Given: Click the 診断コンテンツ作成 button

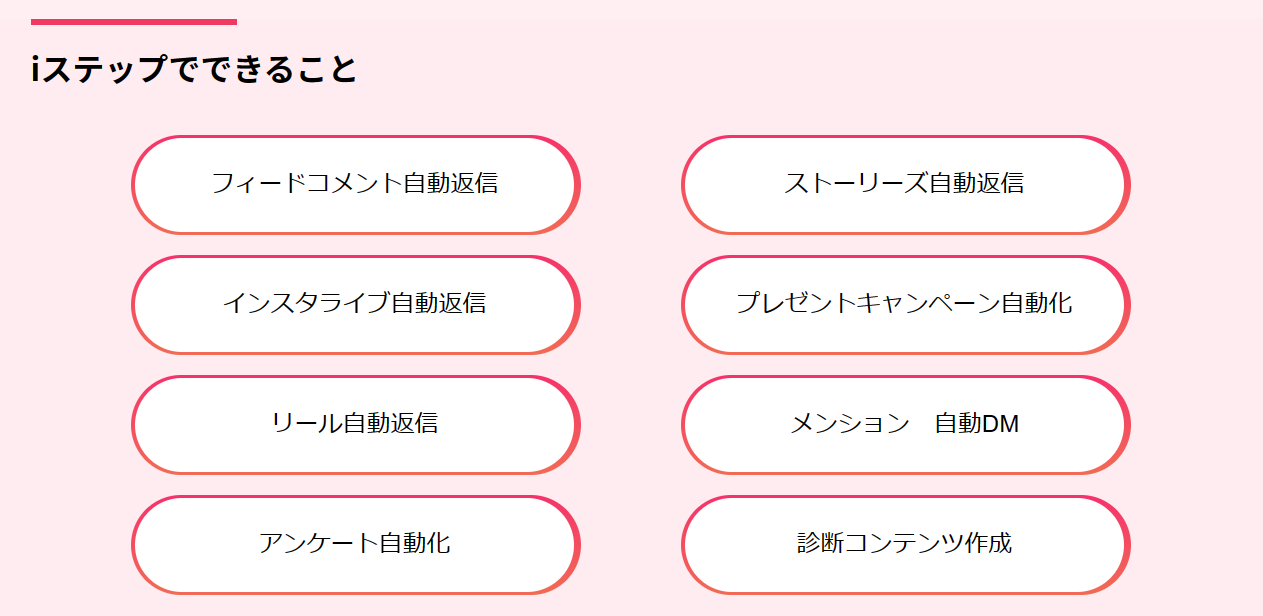Looking at the screenshot, I should click(x=905, y=544).
